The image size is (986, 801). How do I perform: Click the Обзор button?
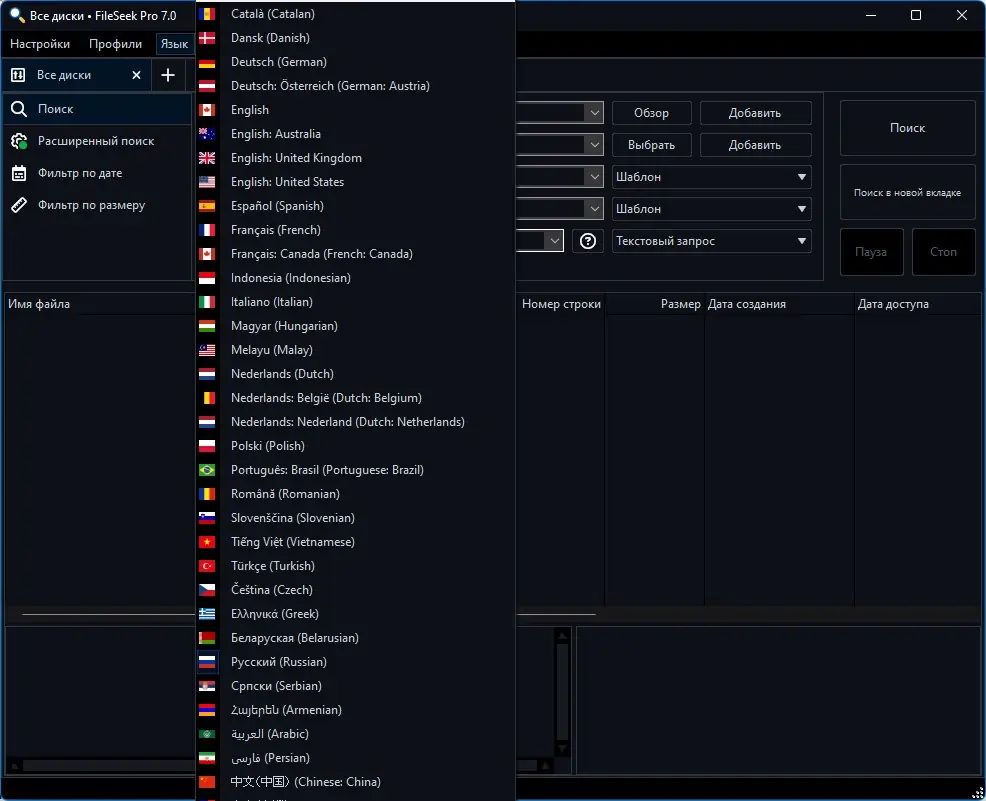651,113
